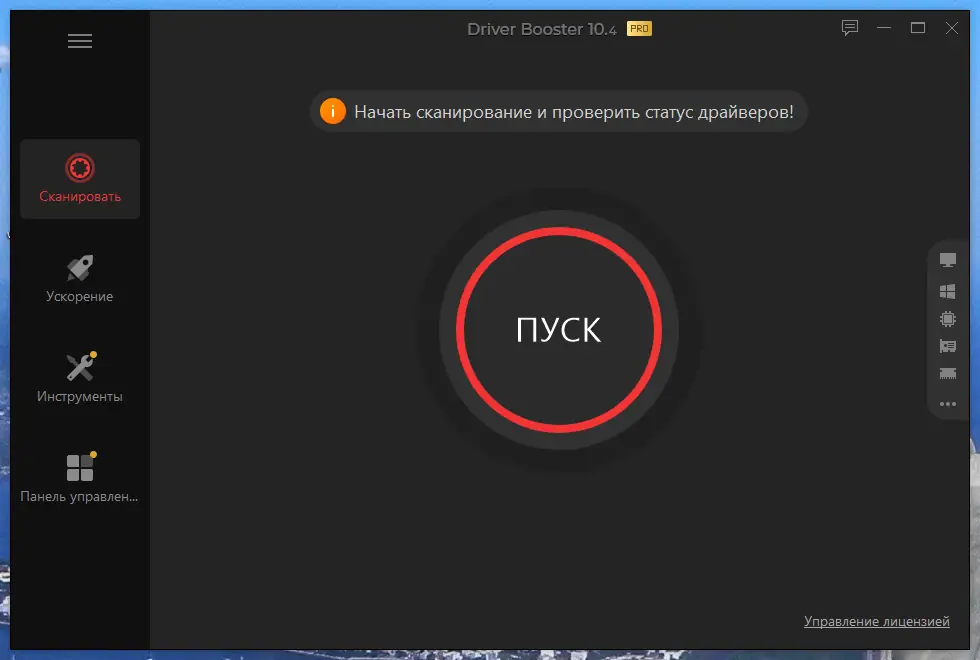This screenshot has height=660, width=980.
Task: Click the Управление лицензией link
Action: [876, 621]
